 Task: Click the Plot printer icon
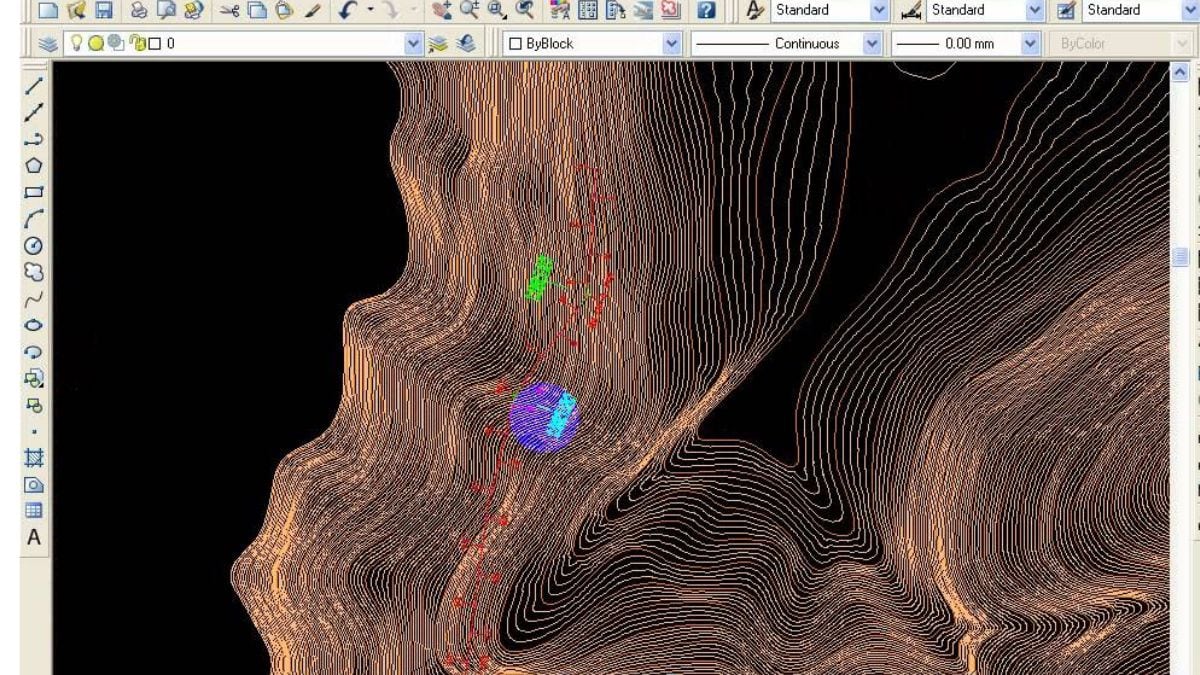(138, 11)
